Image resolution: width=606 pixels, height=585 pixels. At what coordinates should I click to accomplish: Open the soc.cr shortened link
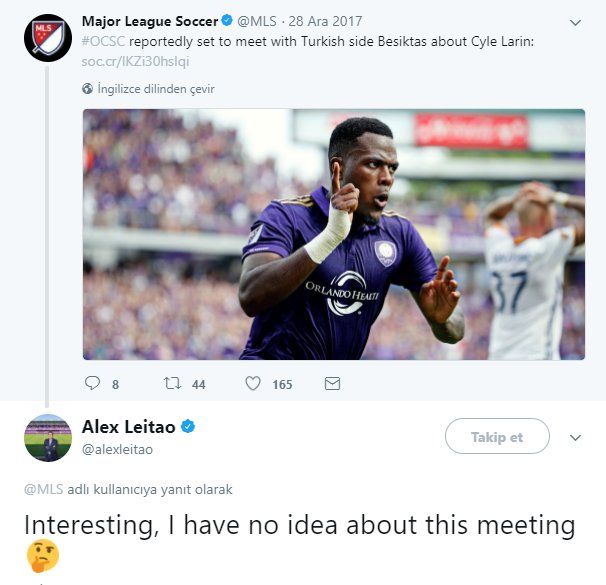[132, 60]
